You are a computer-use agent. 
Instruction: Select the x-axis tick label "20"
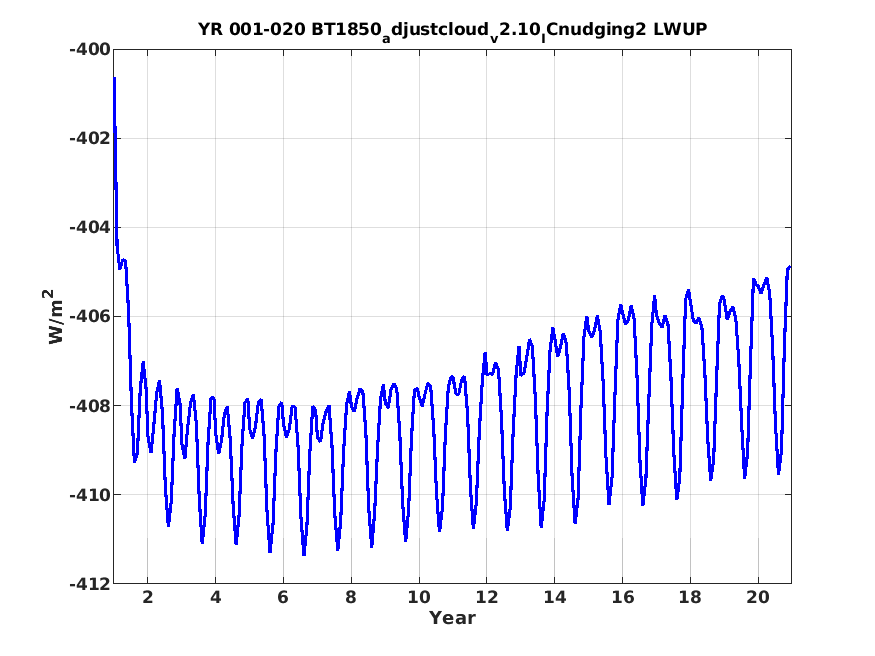click(758, 597)
